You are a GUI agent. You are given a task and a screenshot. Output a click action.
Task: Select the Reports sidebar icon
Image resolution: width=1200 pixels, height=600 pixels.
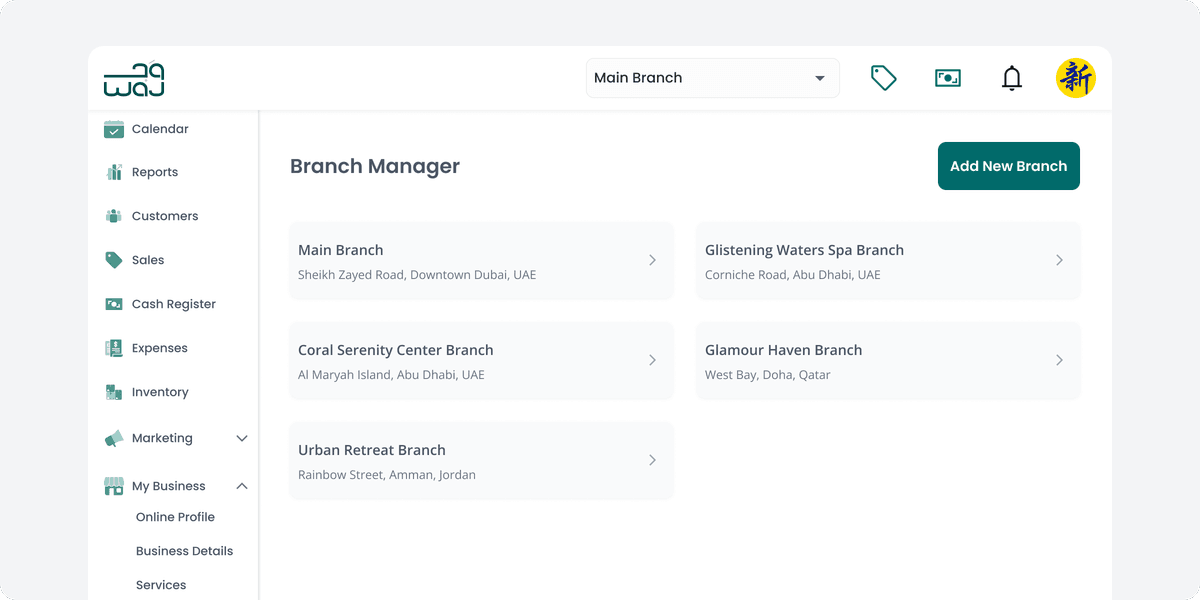114,172
